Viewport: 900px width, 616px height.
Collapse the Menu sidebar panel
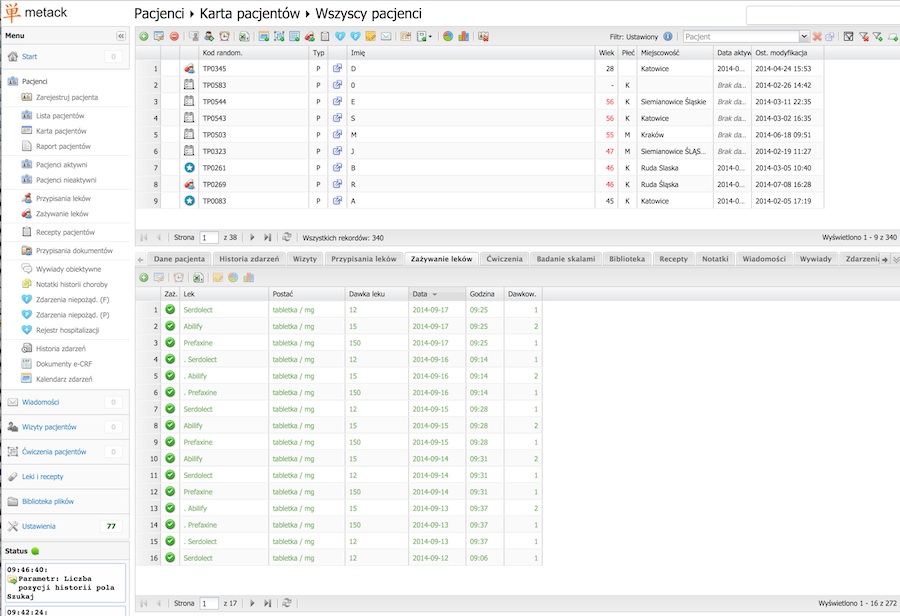click(121, 36)
